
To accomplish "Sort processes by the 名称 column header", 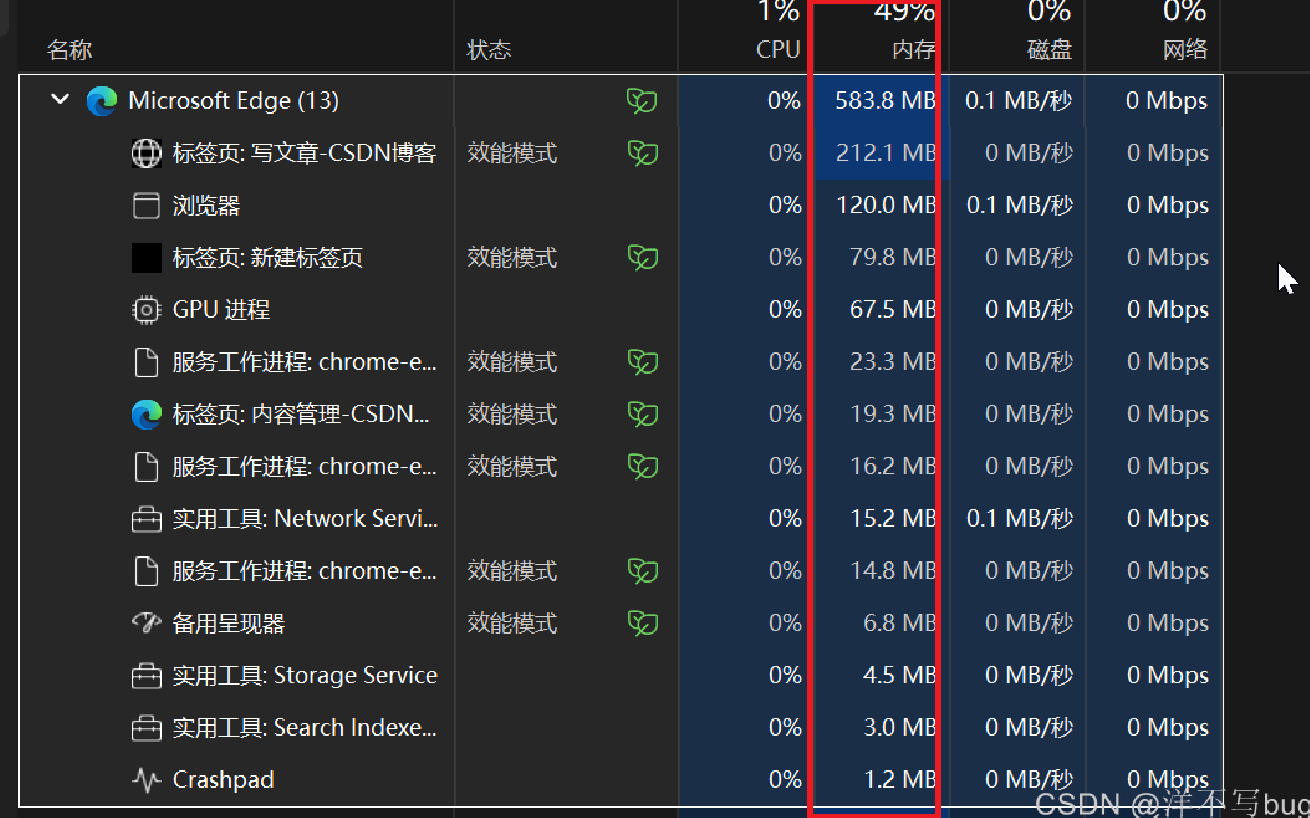I will click(x=70, y=50).
